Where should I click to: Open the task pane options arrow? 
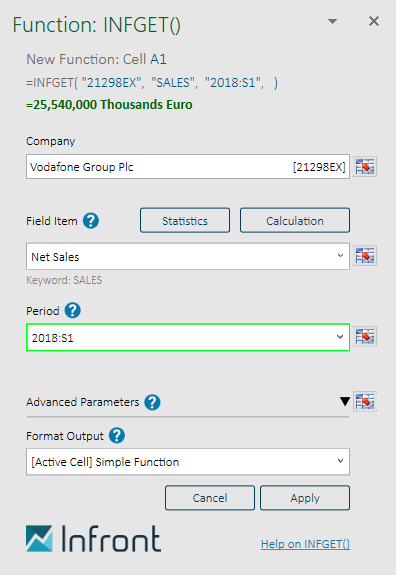[332, 22]
